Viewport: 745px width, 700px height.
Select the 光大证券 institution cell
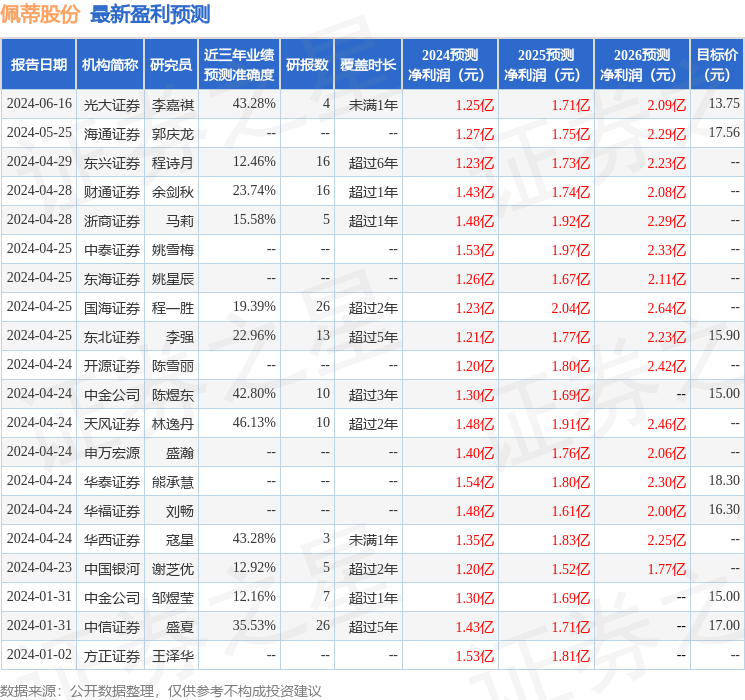click(112, 105)
